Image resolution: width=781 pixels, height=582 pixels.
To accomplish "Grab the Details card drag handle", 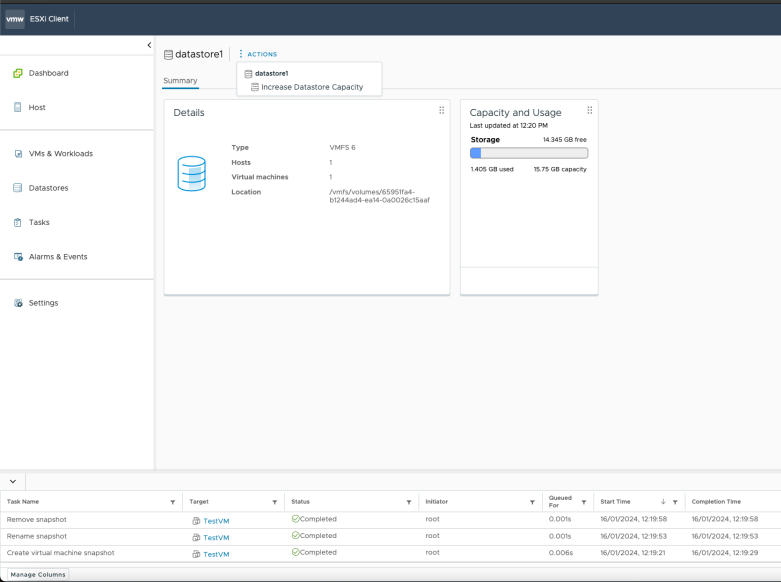I will (441, 110).
